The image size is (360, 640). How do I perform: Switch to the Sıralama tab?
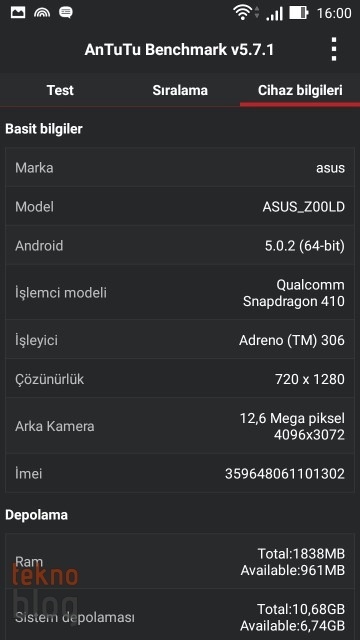click(180, 90)
